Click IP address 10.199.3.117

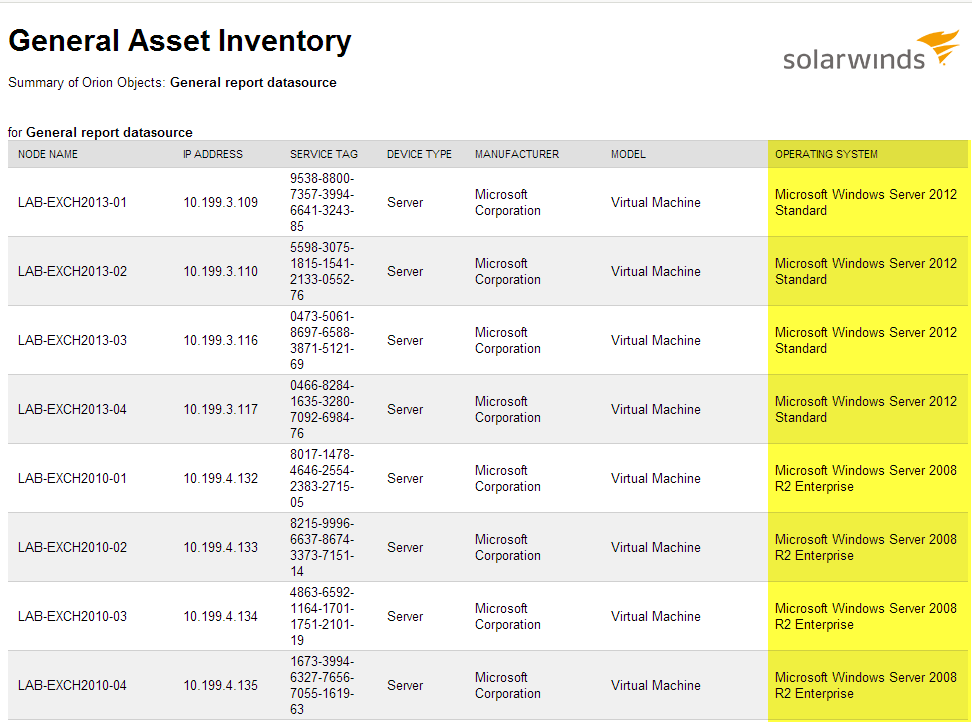point(220,409)
